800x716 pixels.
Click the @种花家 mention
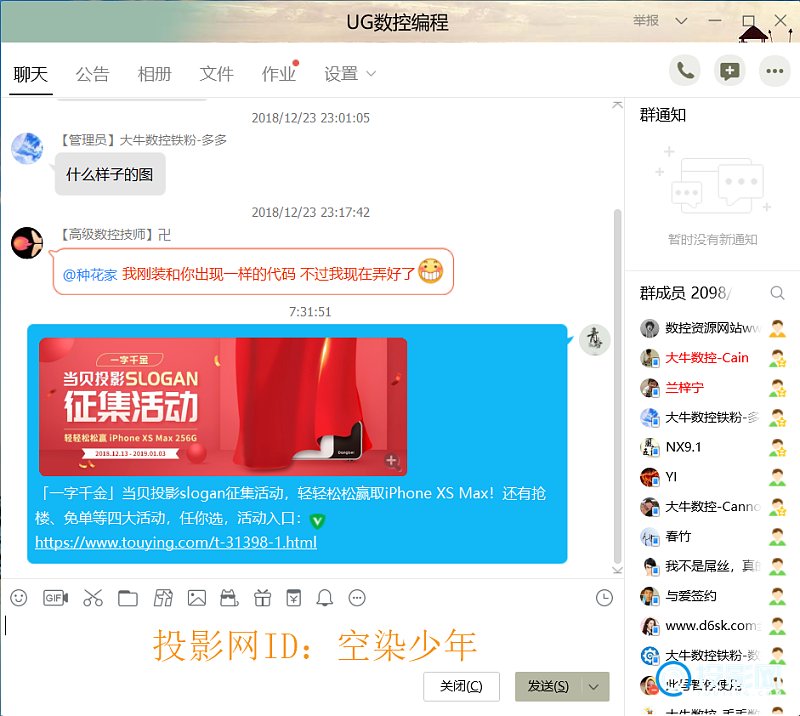coord(90,275)
